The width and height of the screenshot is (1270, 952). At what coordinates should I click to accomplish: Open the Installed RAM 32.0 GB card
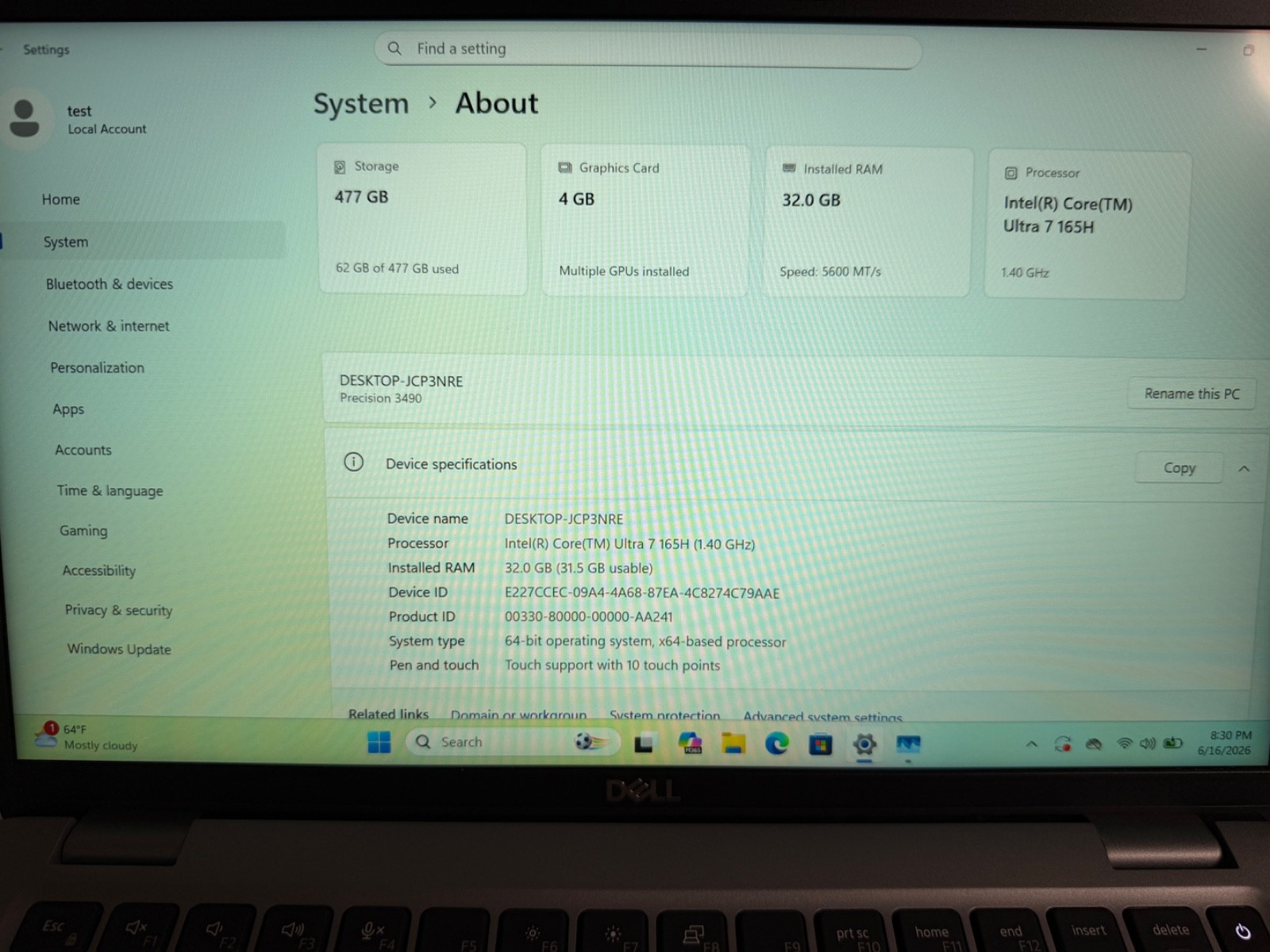pos(868,222)
